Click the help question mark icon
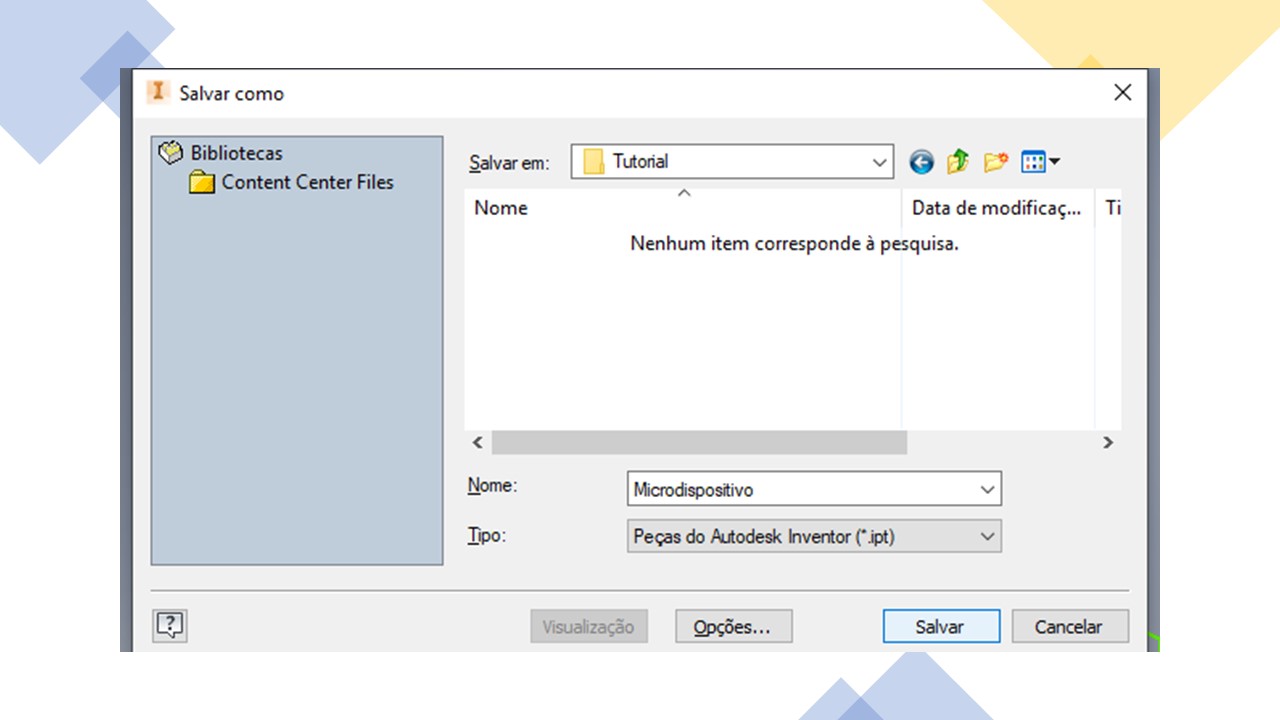 pyautogui.click(x=170, y=626)
